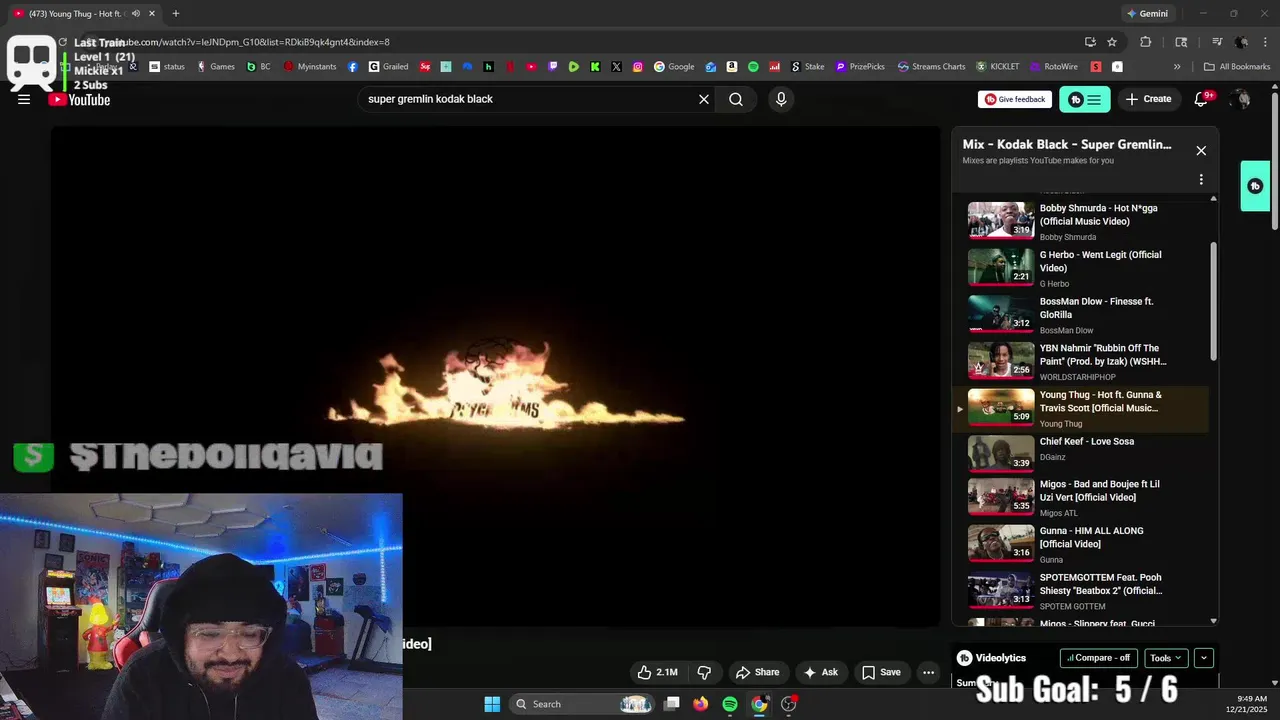Click the teal TubeBuddy menu button

(1085, 99)
